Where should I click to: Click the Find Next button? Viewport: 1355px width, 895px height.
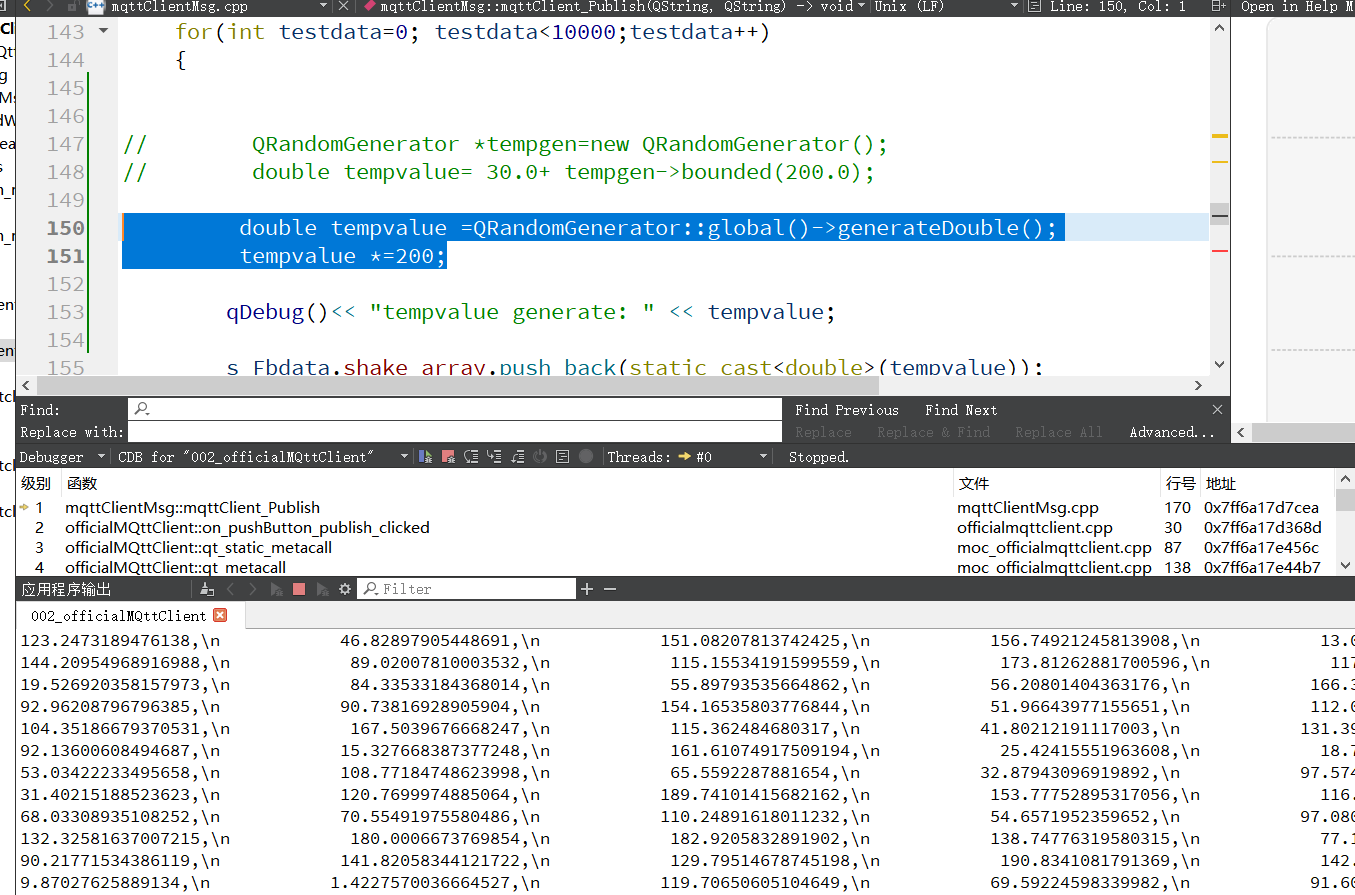click(x=960, y=409)
